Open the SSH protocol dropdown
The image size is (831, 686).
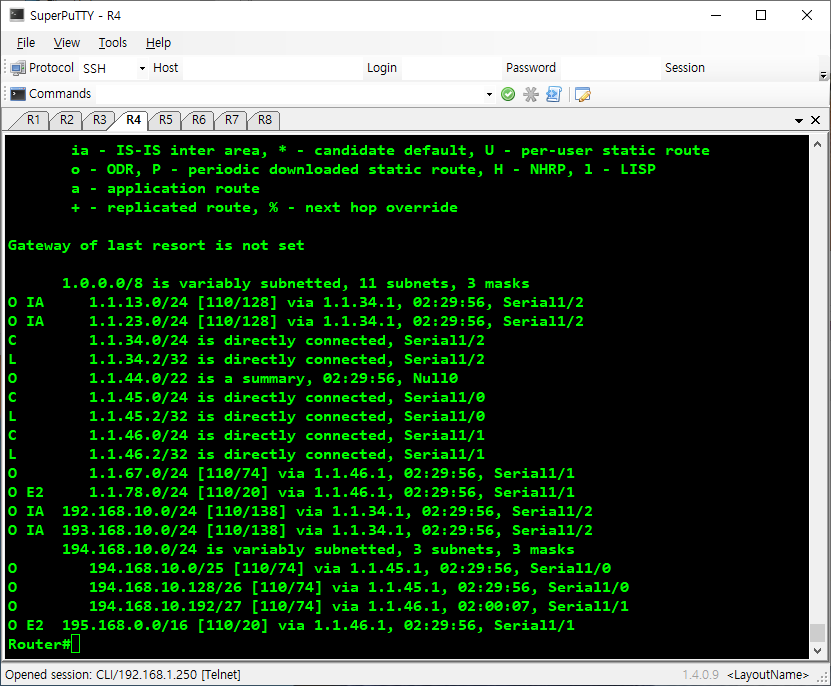click(x=142, y=68)
